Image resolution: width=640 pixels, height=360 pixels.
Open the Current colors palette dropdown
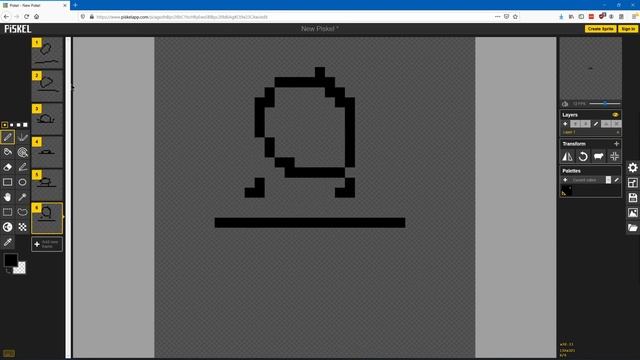click(591, 180)
